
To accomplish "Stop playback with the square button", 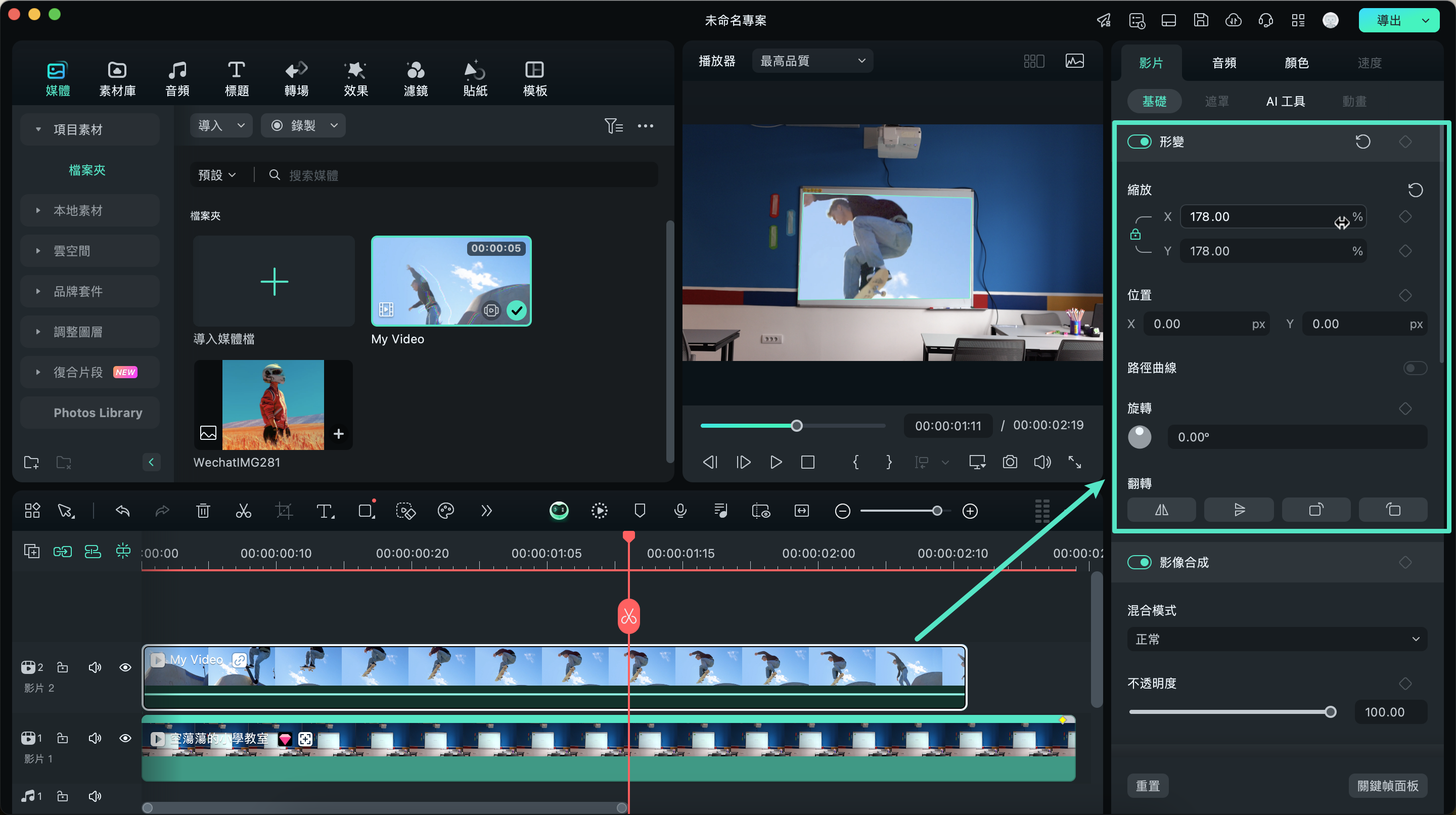I will 808,462.
